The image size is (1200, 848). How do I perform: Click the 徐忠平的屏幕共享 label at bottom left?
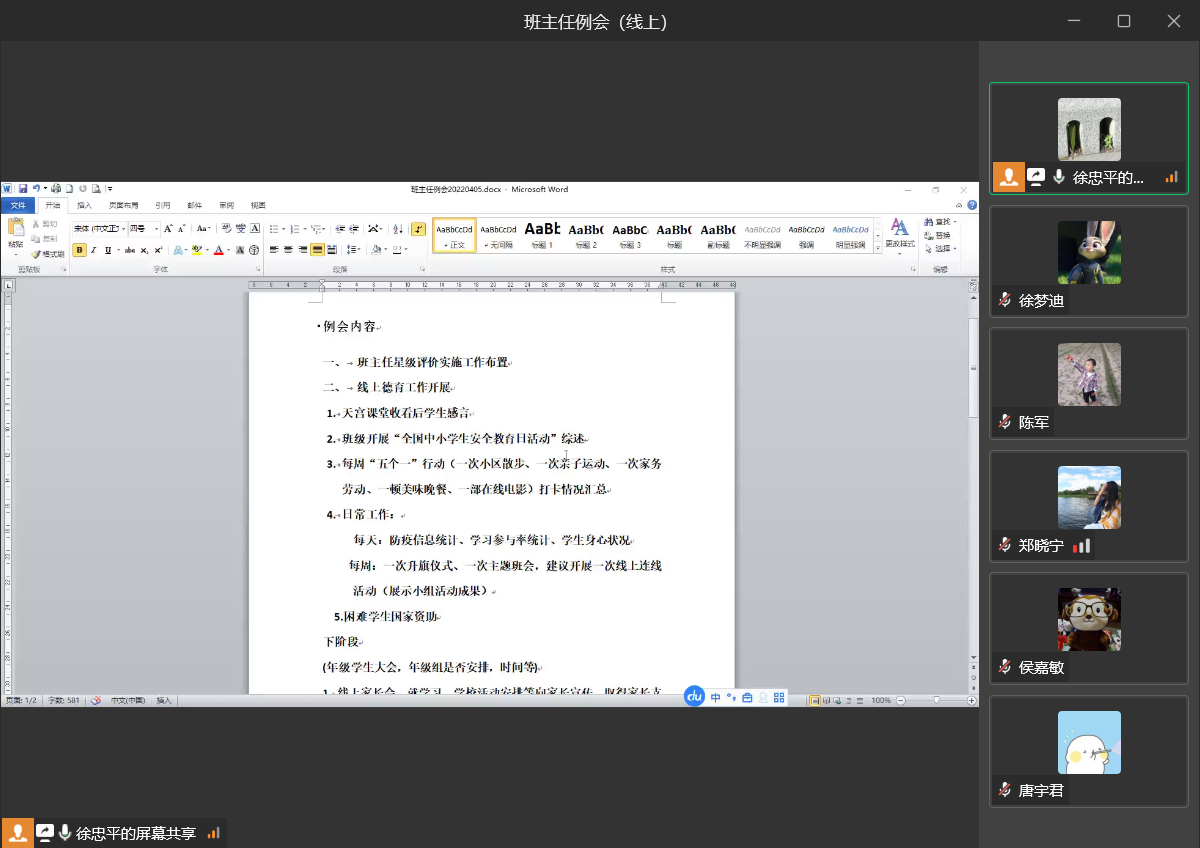click(135, 833)
